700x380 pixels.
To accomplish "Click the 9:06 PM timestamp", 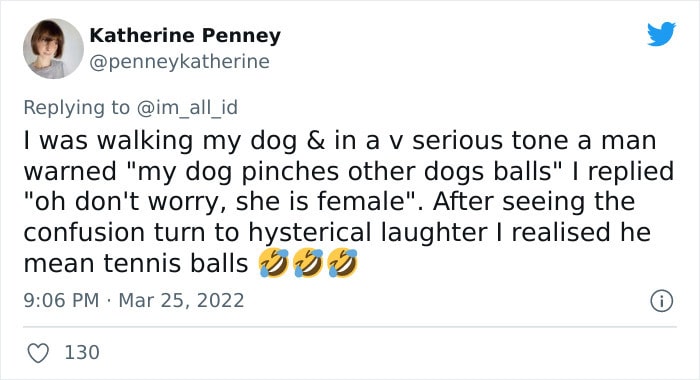I will coord(61,300).
